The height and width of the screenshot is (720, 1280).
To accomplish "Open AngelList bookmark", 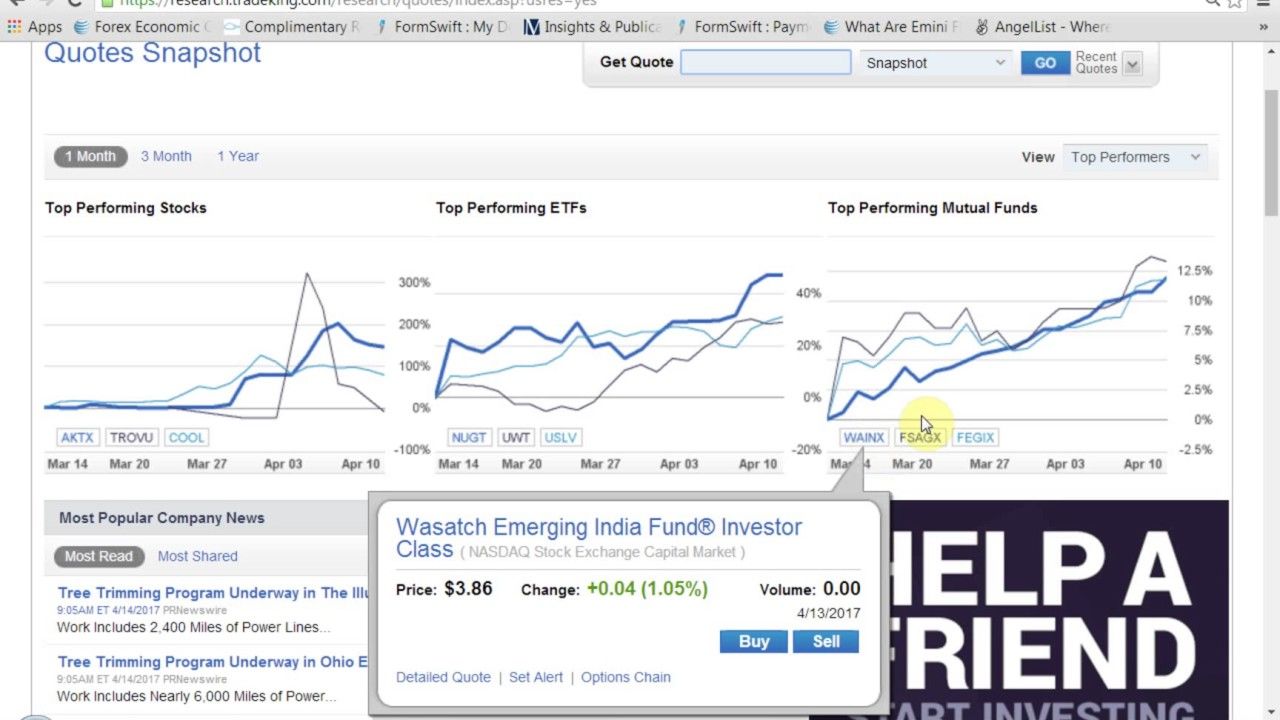I will (x=1041, y=27).
